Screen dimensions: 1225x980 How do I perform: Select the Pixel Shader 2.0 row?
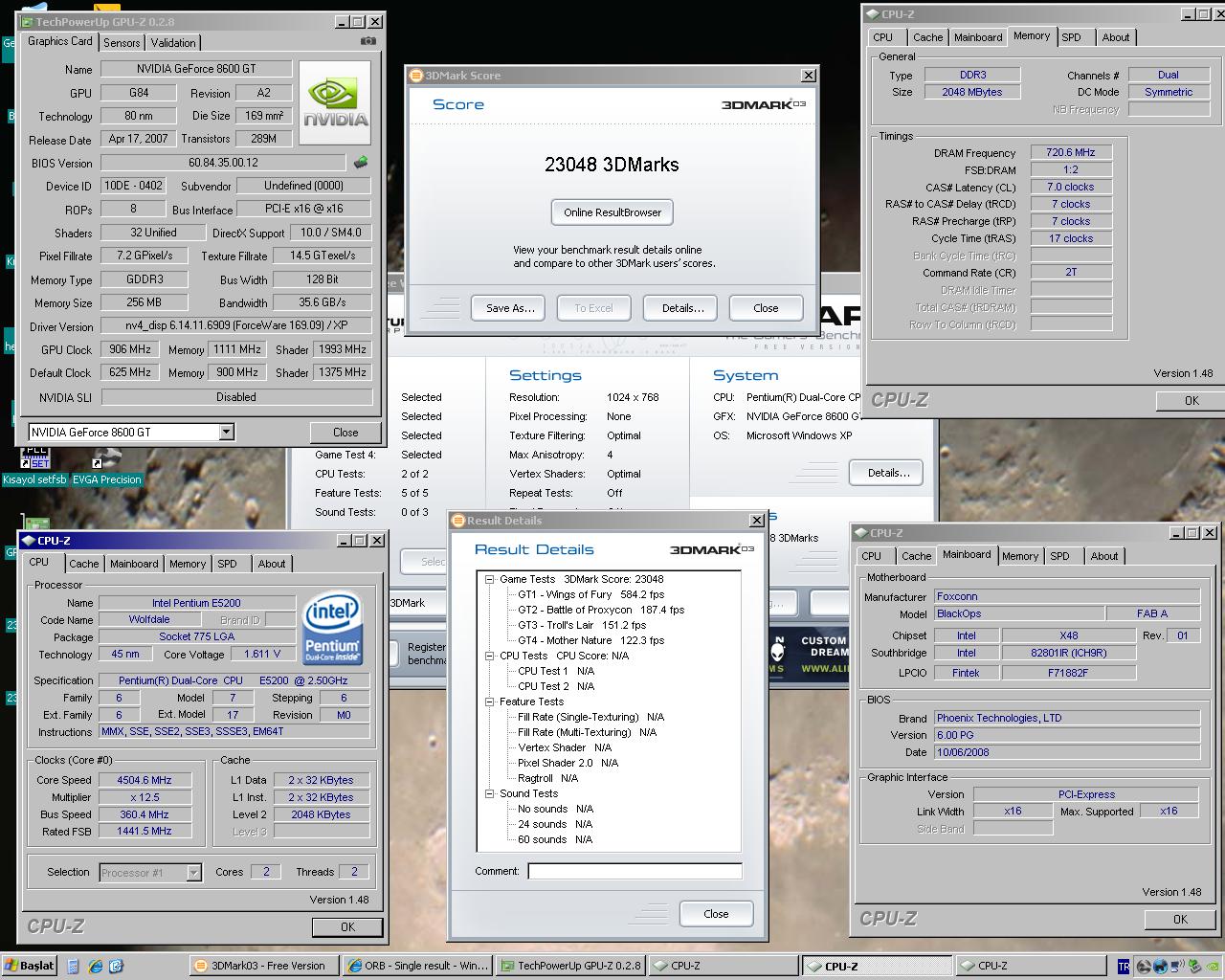[x=568, y=763]
